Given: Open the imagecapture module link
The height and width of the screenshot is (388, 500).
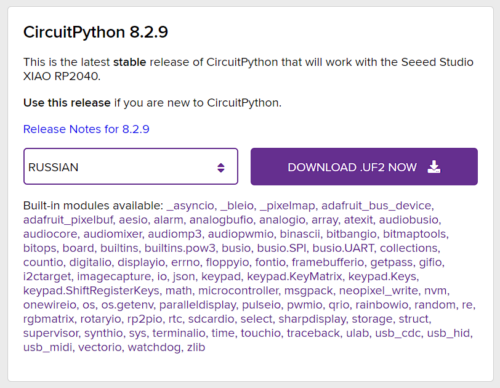Looking at the screenshot, I should pos(114,277).
